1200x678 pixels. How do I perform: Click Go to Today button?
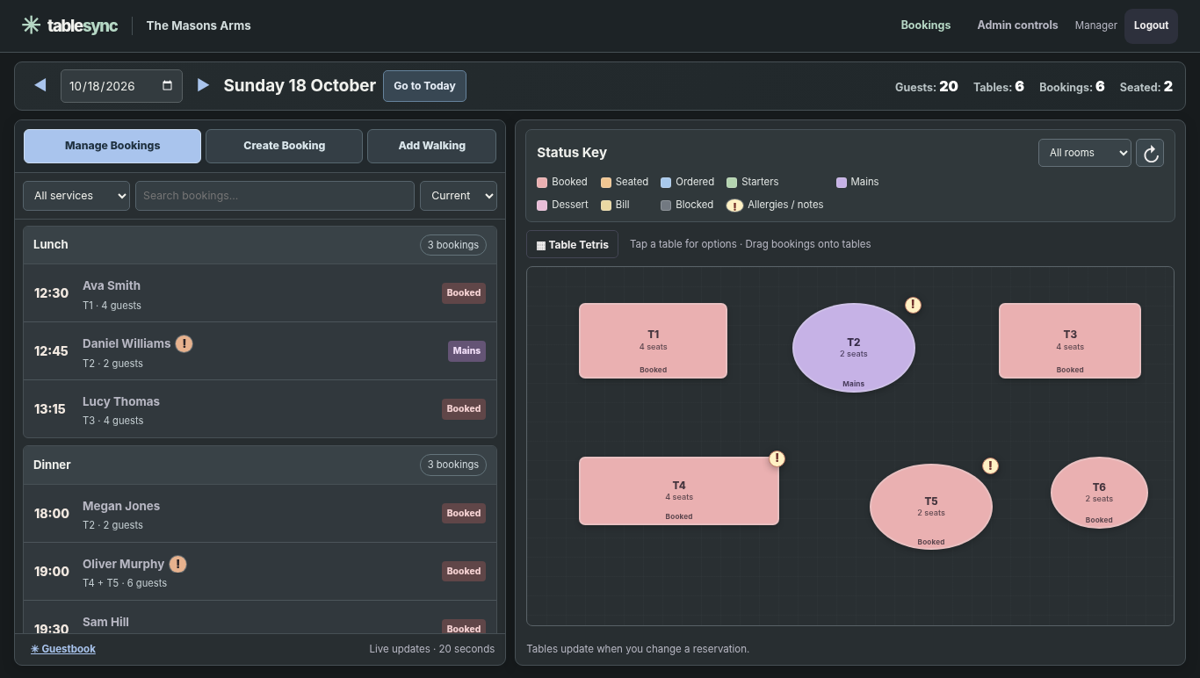point(424,86)
